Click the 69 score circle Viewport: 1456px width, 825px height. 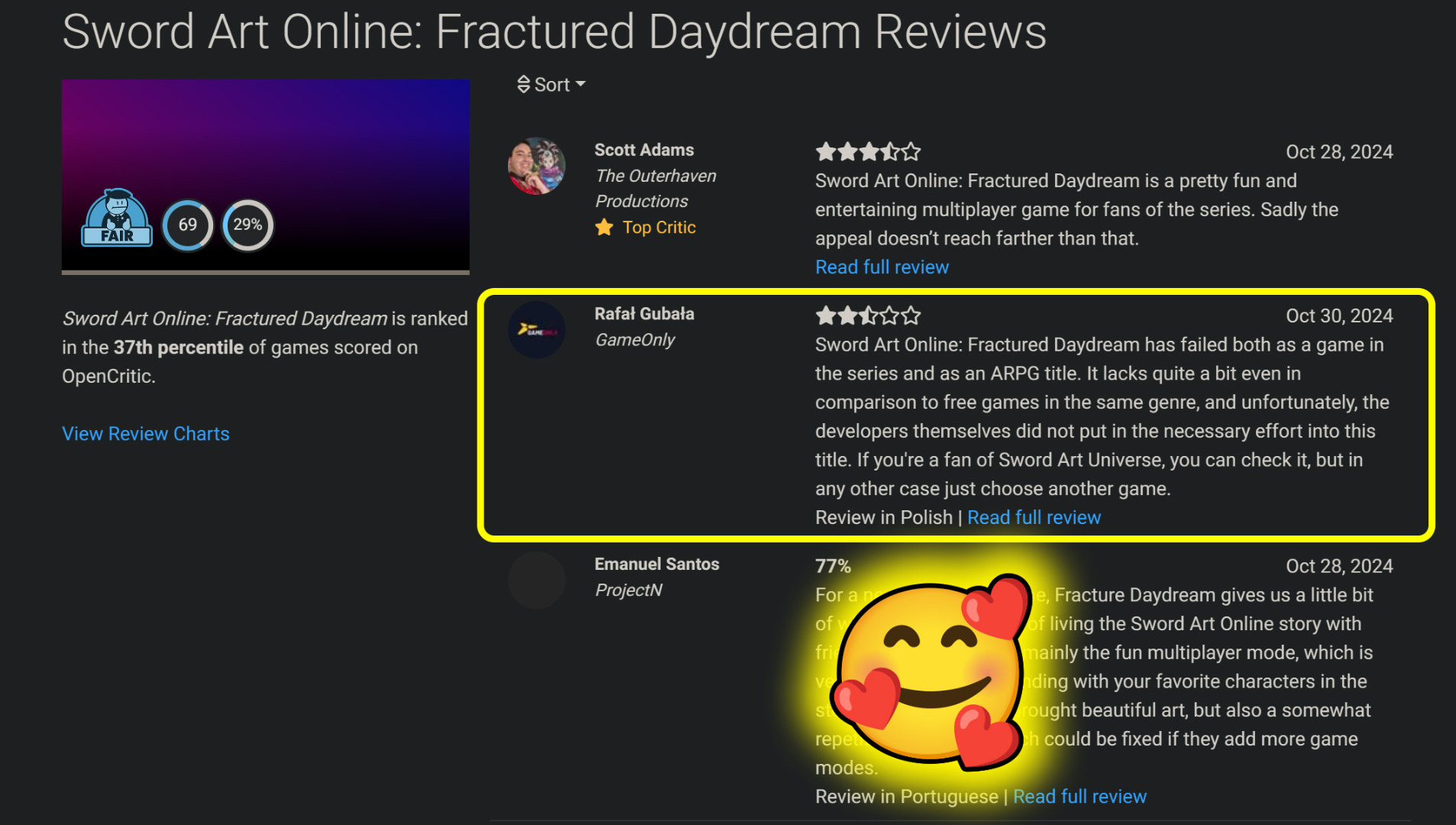pos(188,225)
